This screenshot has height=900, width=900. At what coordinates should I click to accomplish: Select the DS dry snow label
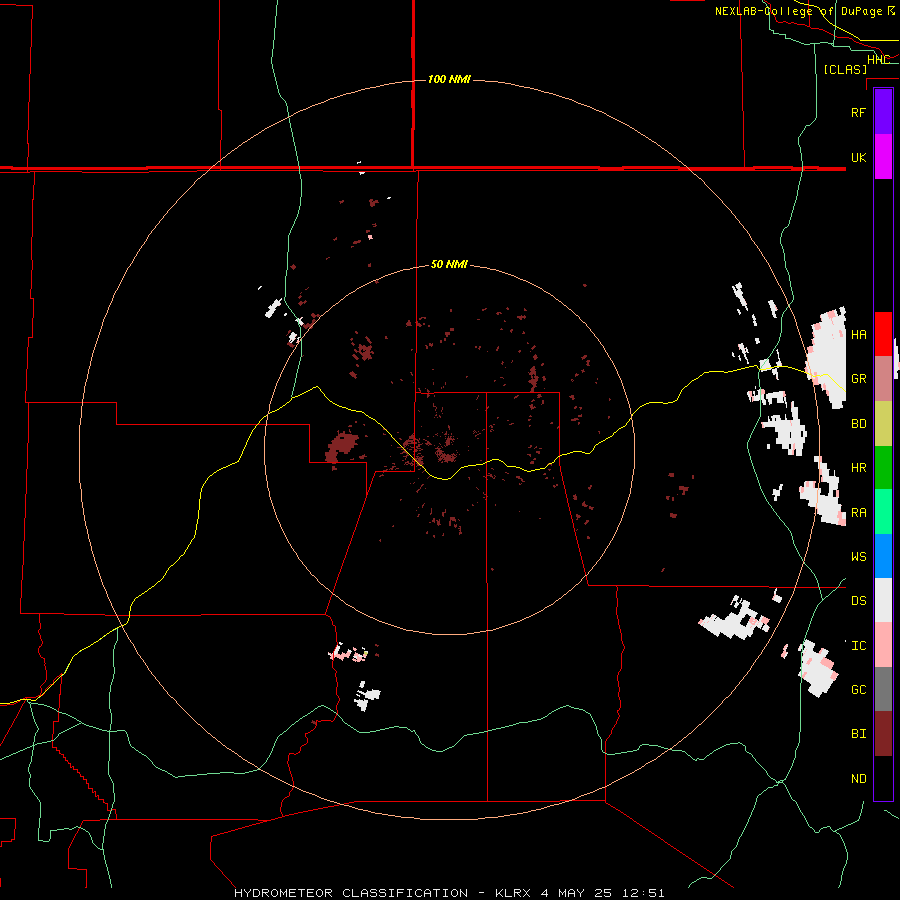pyautogui.click(x=858, y=601)
